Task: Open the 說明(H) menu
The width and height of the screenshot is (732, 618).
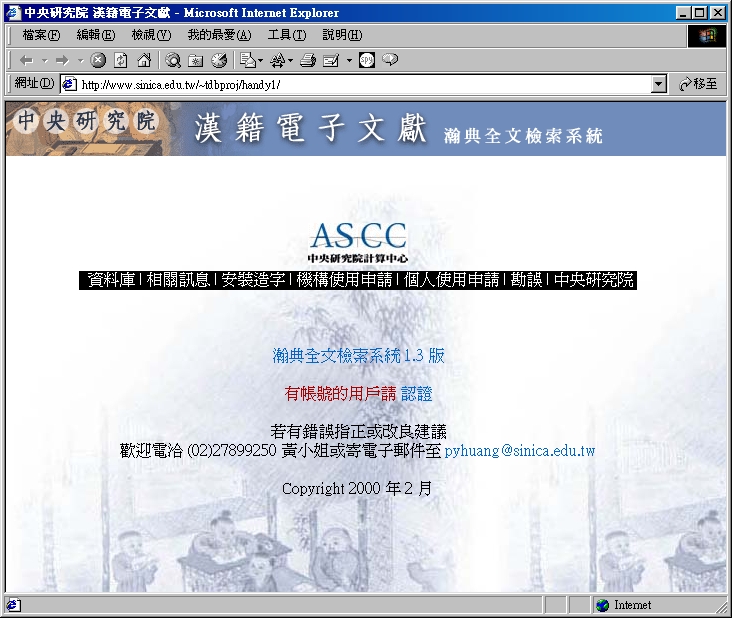Action: coord(342,35)
